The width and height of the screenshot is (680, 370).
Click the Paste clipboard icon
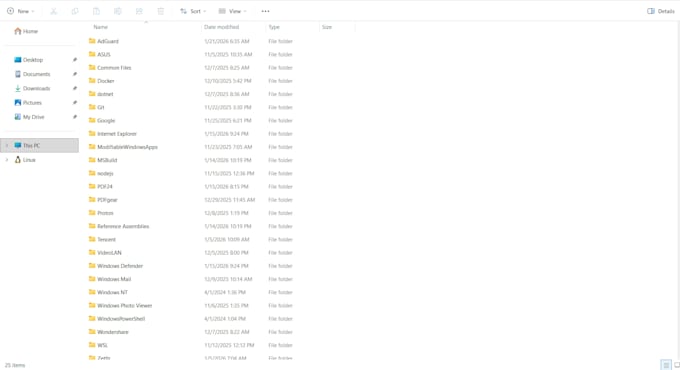96,11
